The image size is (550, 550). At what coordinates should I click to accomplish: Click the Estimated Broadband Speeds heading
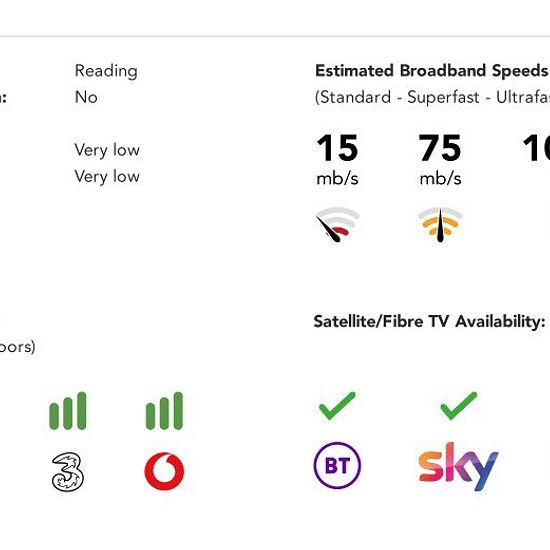tap(432, 71)
